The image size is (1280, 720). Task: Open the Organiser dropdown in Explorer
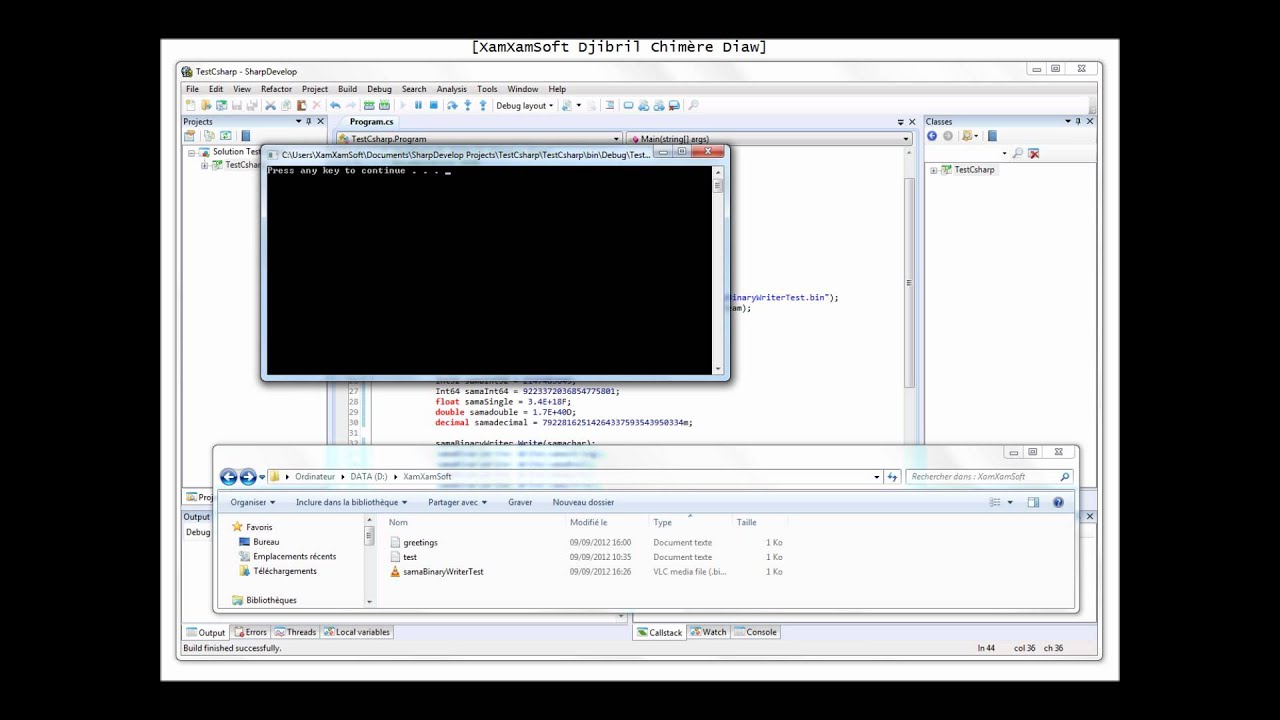coord(252,502)
